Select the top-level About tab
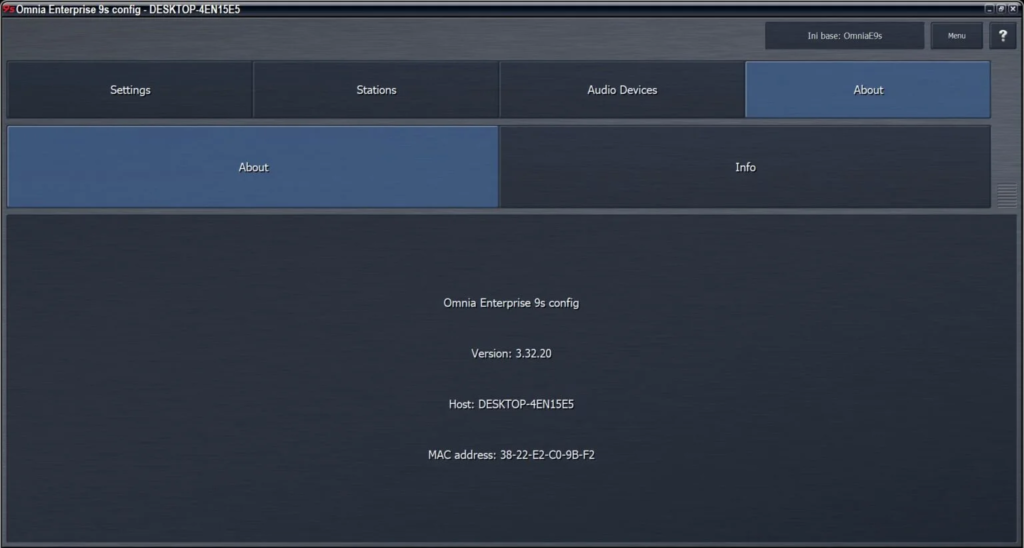Viewport: 1024px width, 548px height. (868, 90)
